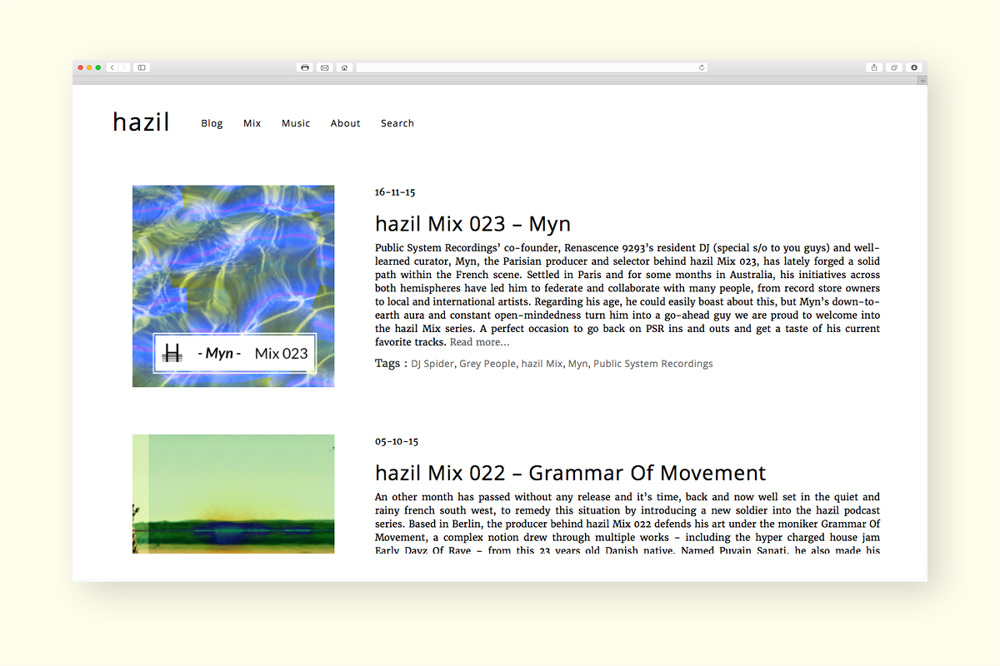
Task: Focus the browser address bar
Action: [x=530, y=68]
